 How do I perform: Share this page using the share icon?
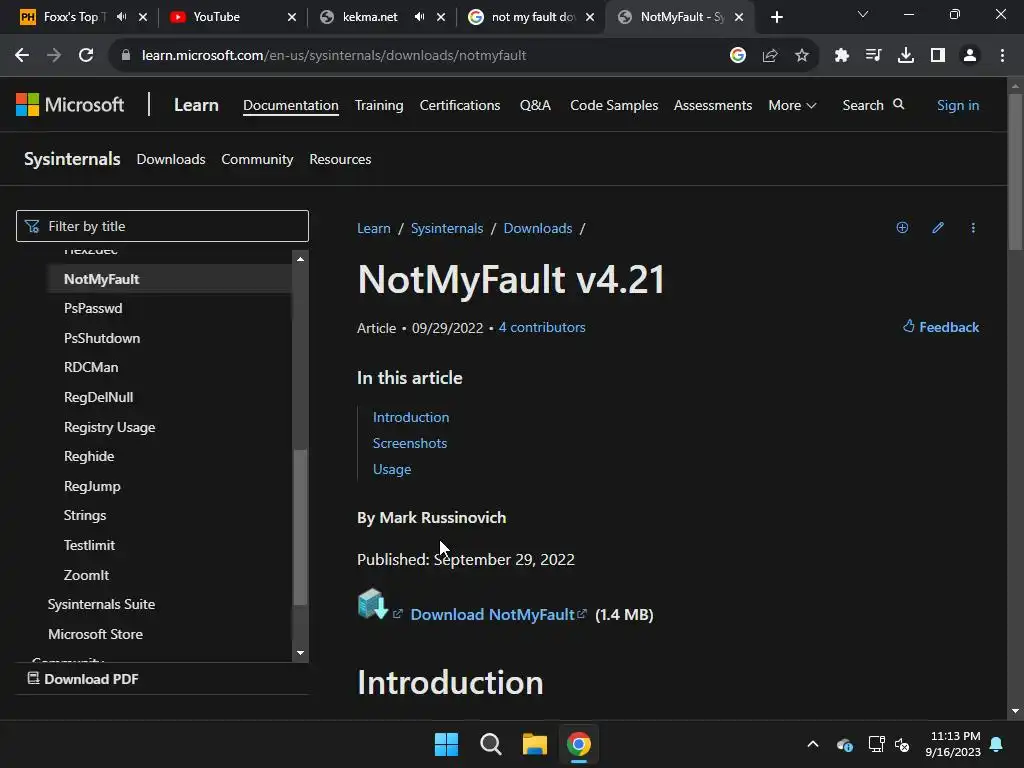coord(770,56)
